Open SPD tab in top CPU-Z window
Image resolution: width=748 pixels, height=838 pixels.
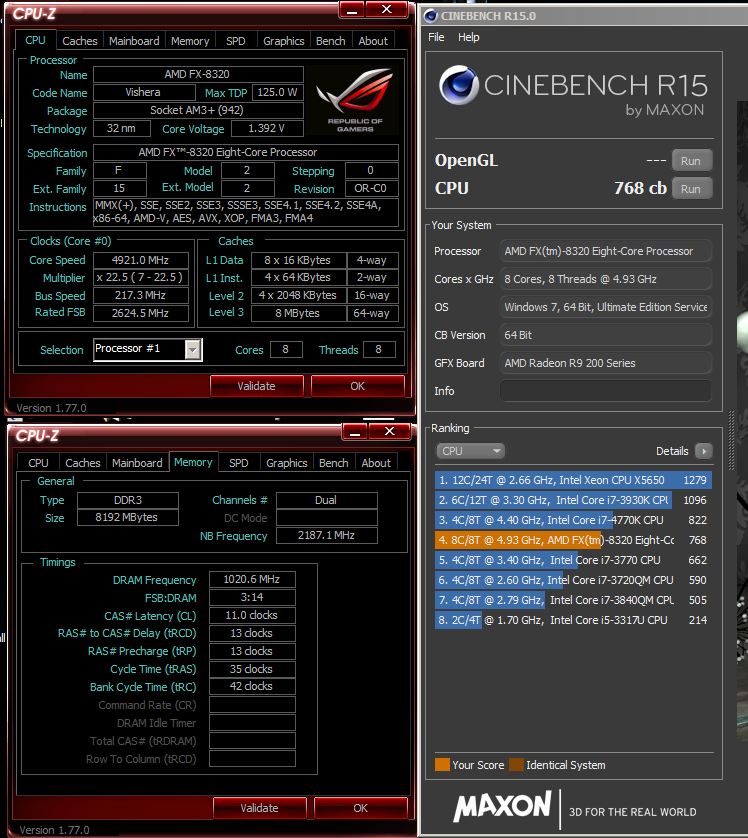236,41
